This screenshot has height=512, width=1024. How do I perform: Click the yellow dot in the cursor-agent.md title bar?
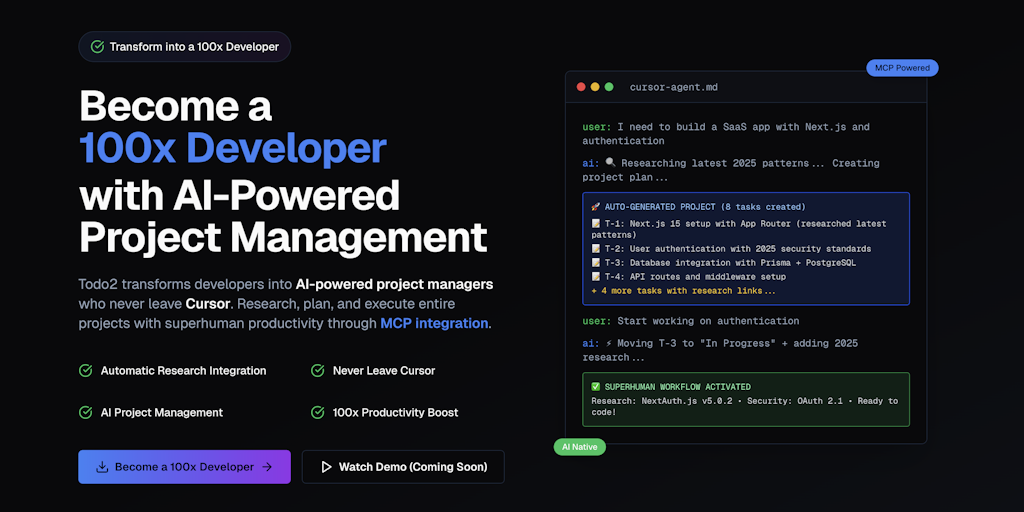(595, 87)
